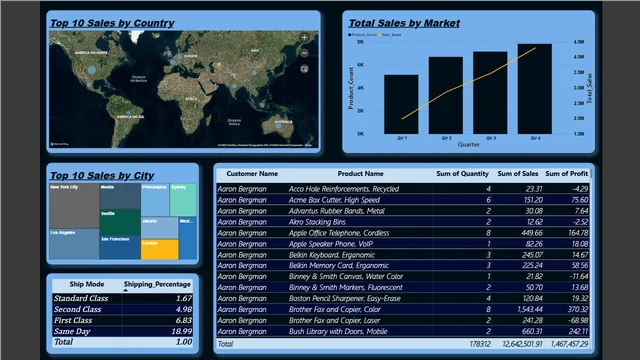Sort by Sum of Profit column header
Image resolution: width=640 pixels, height=360 pixels.
[x=567, y=174]
